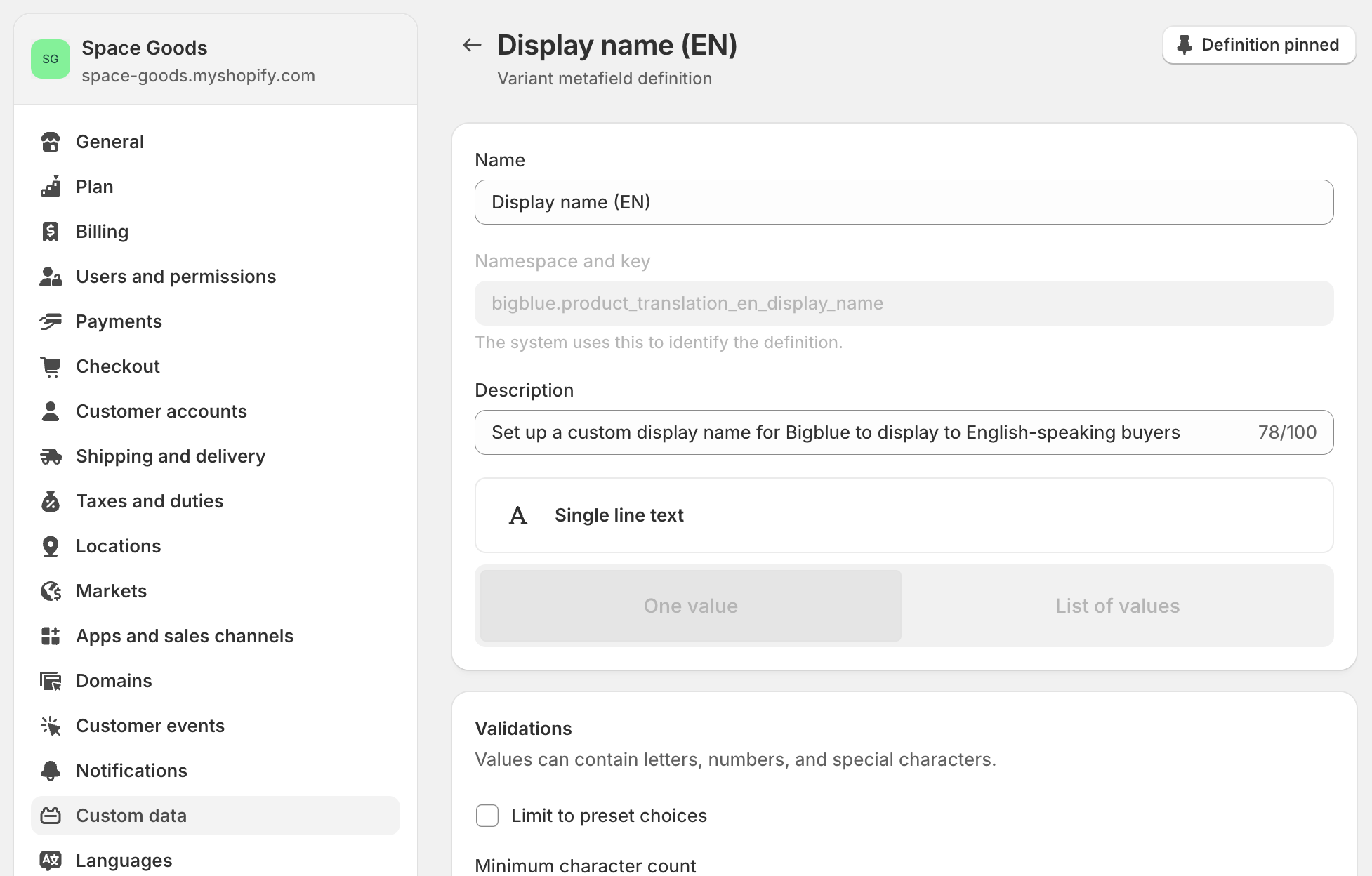The image size is (1372, 876).
Task: Click the Shipping and delivery truck icon
Action: [51, 456]
